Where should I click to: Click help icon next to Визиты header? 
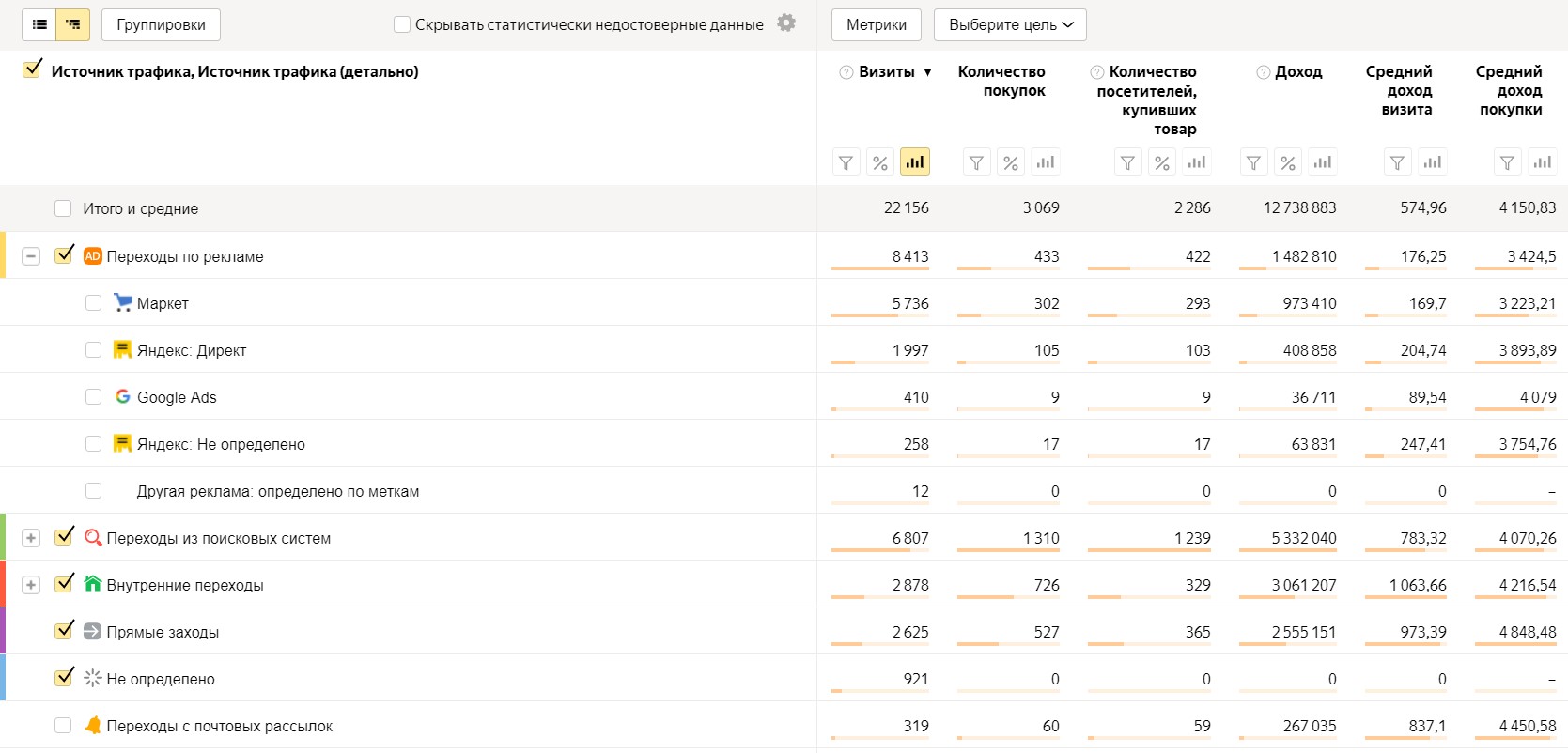846,72
